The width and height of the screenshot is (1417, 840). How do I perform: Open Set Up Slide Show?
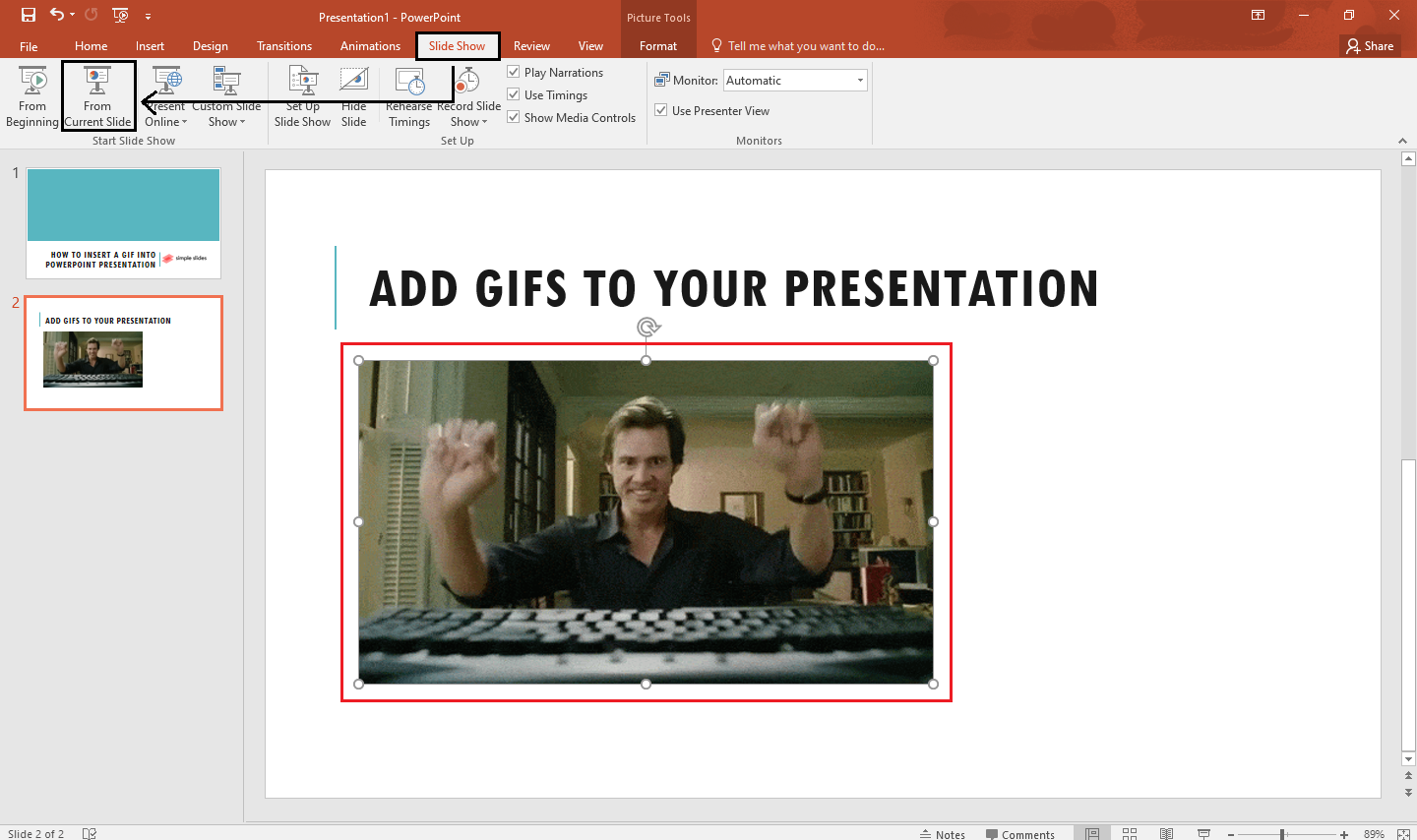pyautogui.click(x=301, y=95)
